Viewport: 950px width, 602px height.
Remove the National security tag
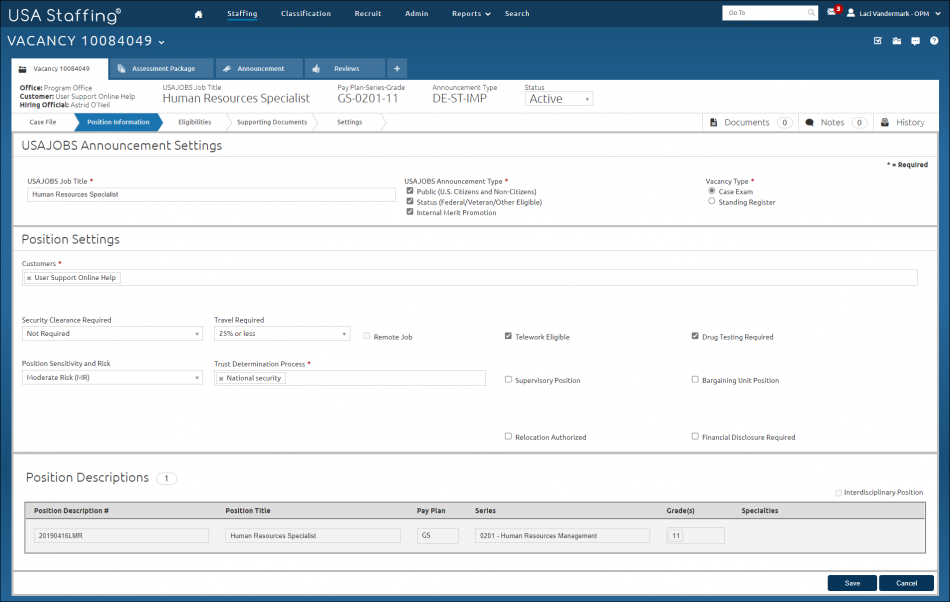pyautogui.click(x=221, y=379)
